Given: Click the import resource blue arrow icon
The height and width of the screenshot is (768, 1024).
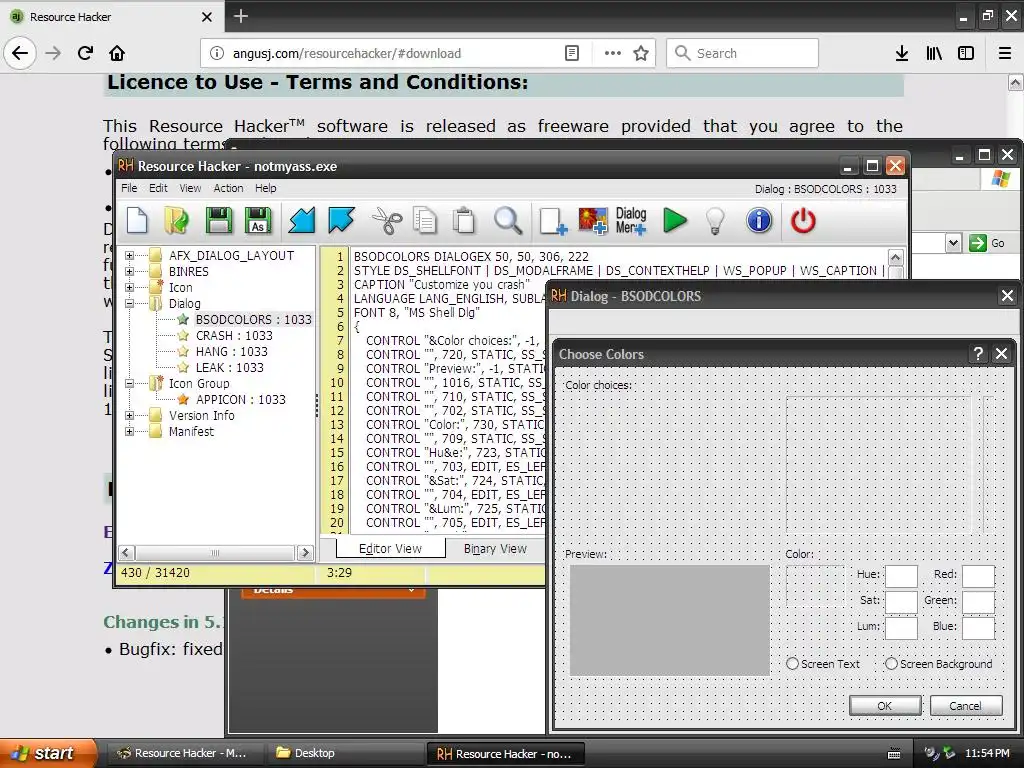Looking at the screenshot, I should tap(302, 221).
